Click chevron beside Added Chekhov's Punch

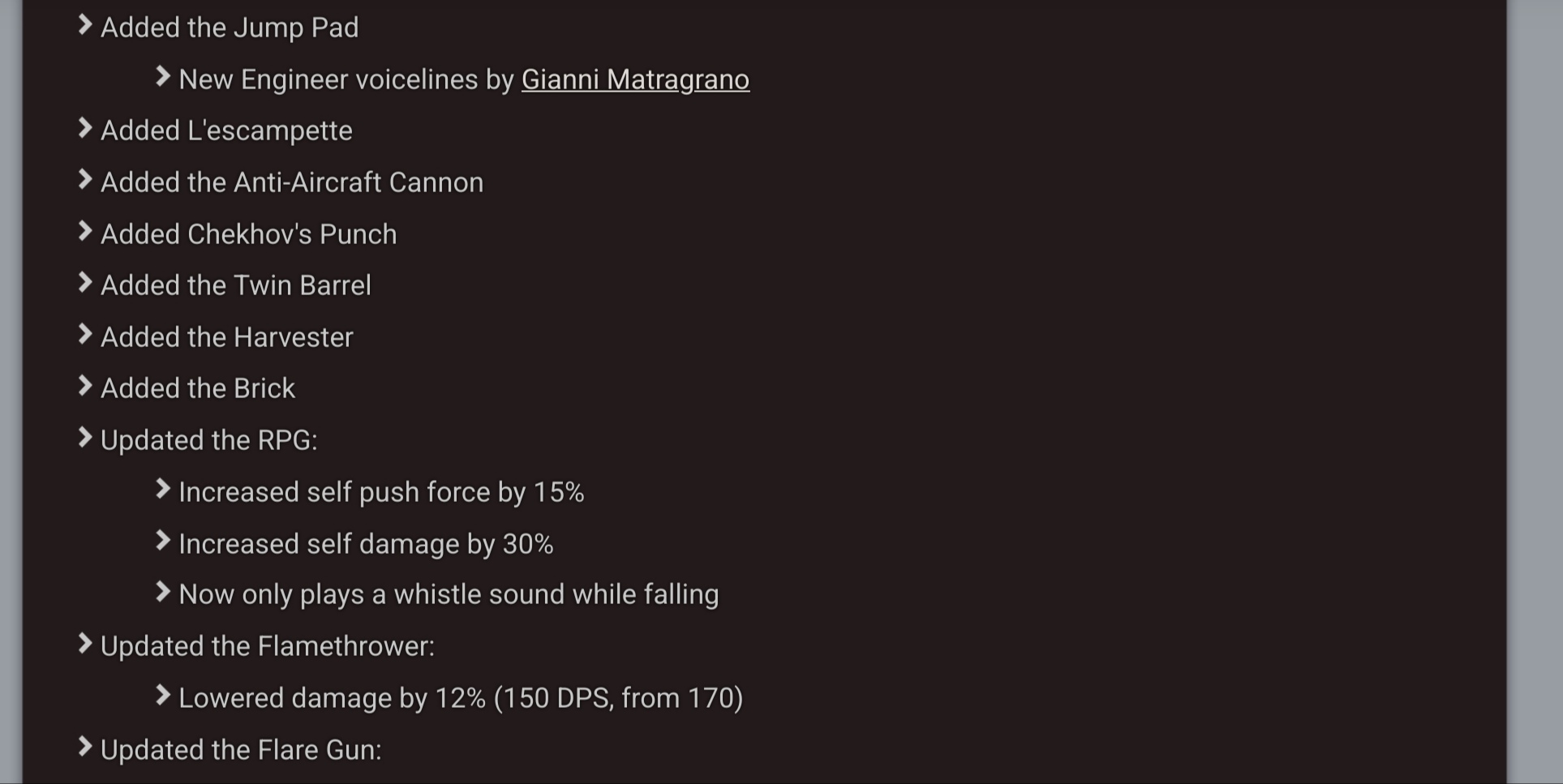click(85, 232)
